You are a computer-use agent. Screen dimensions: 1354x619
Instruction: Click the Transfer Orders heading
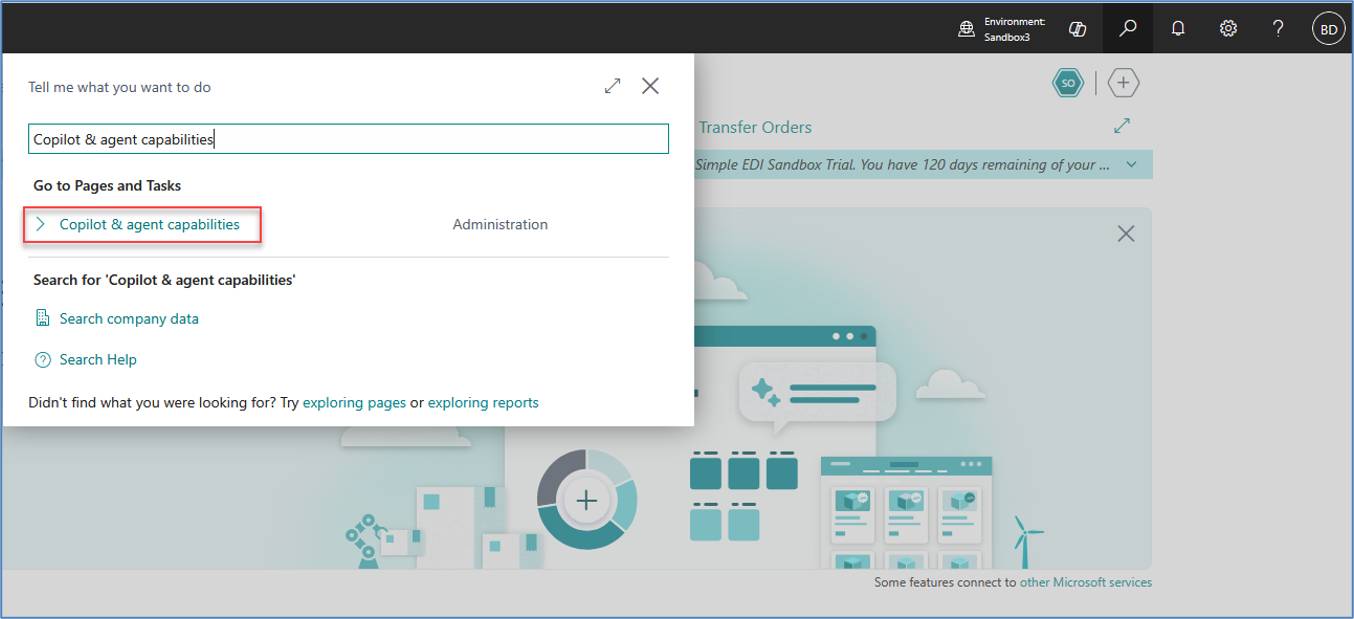pos(755,127)
